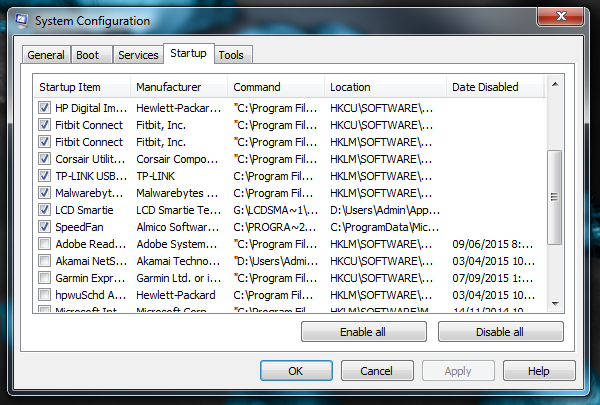Viewport: 600px width, 405px height.
Task: Sort by Location column header
Action: [x=385, y=87]
